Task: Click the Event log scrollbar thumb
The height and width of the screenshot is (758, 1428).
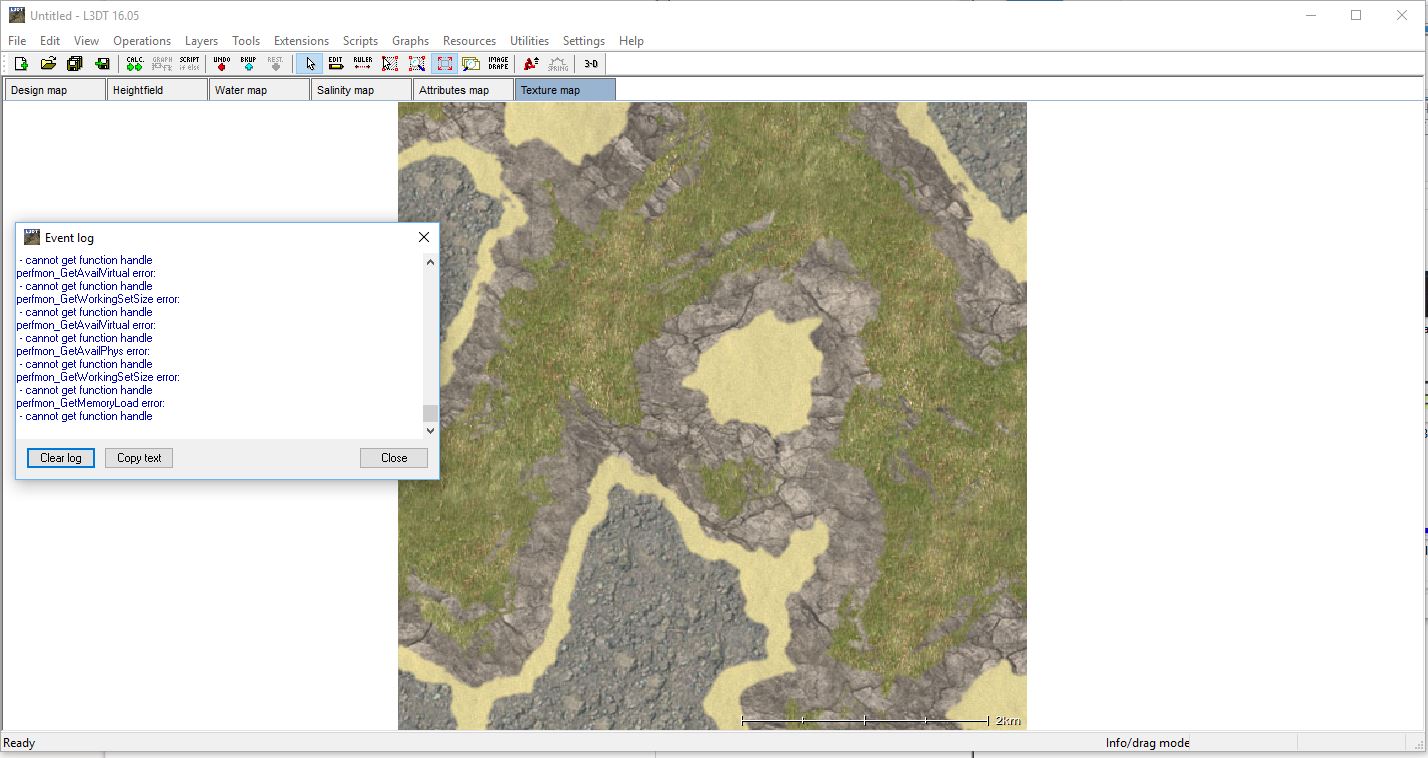Action: click(x=431, y=414)
